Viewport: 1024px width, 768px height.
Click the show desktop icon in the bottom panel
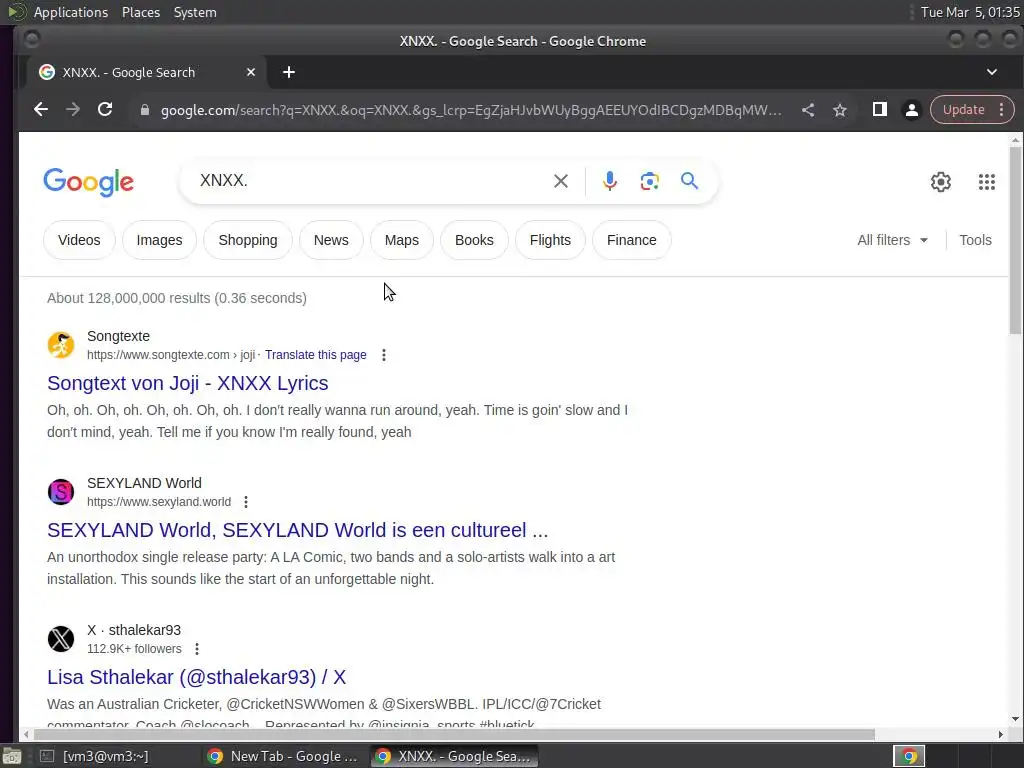(x=11, y=756)
